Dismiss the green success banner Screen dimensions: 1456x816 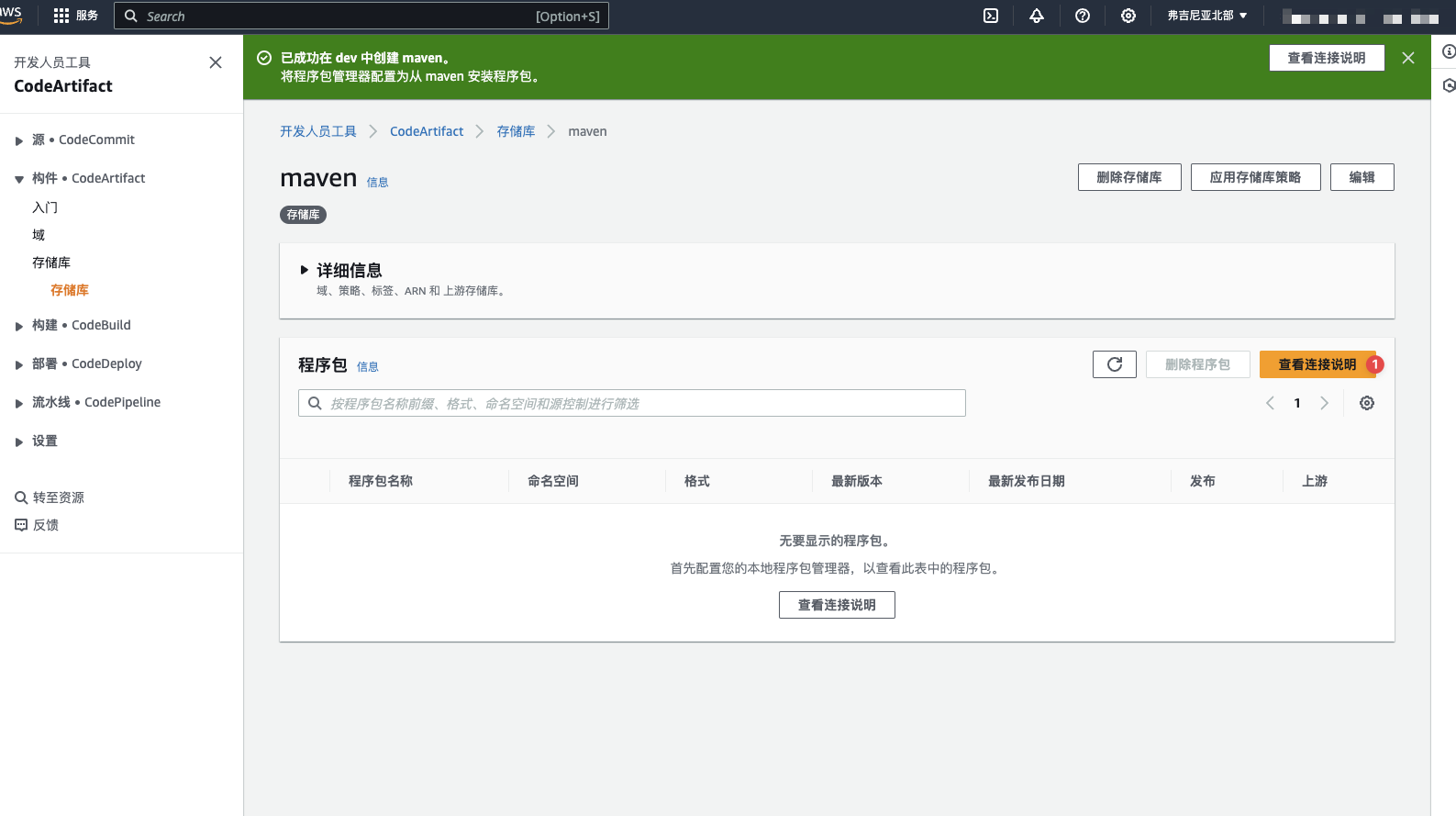coord(1408,58)
